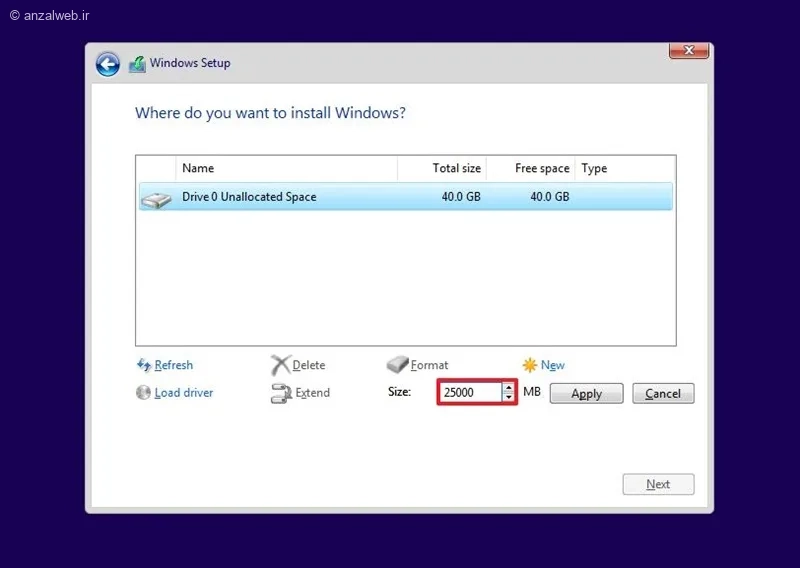Increase the size with the up spinner arrow
Viewport: 800px width, 568px height.
click(508, 387)
